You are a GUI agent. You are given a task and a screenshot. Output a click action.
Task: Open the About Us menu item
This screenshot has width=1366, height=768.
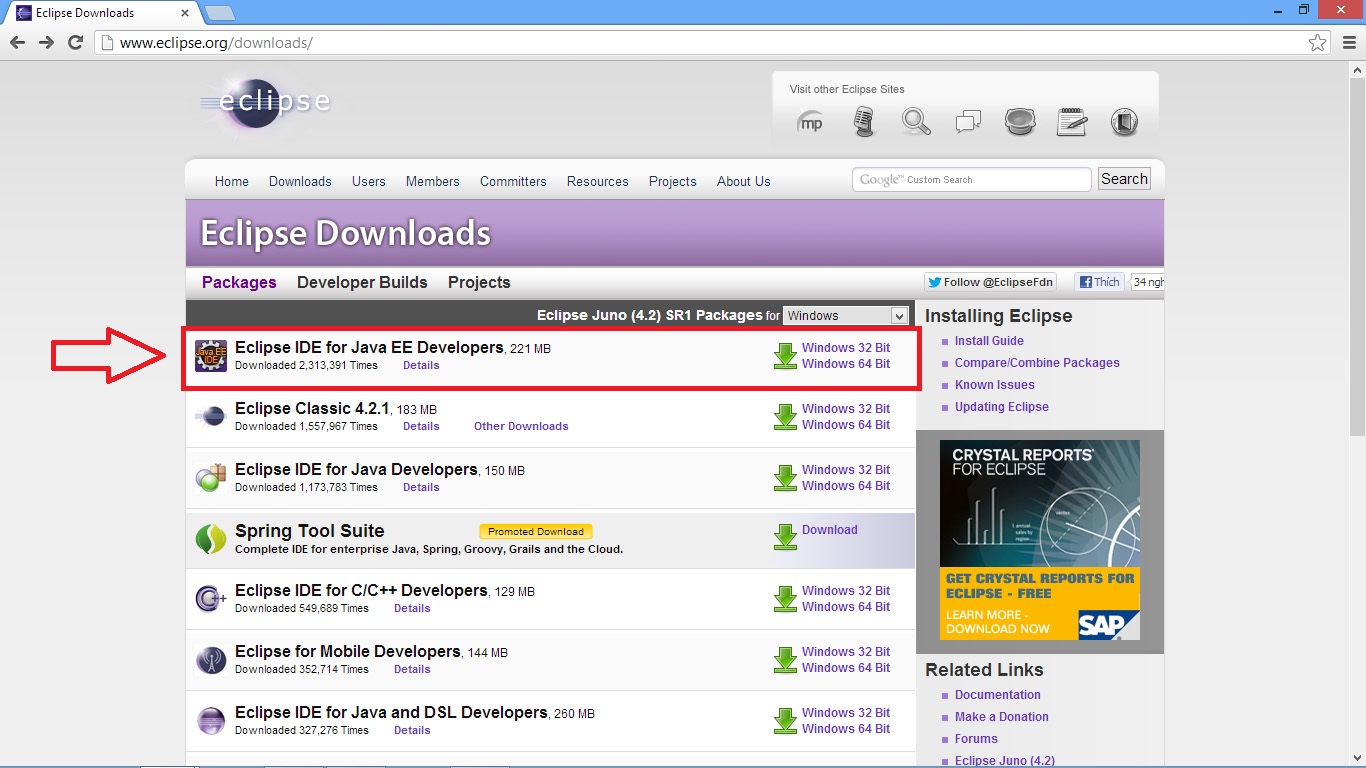pos(744,181)
